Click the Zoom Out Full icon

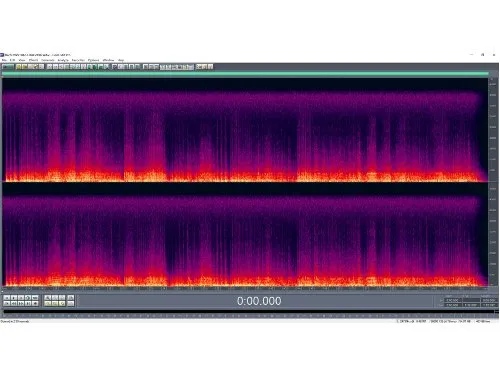click(x=62, y=298)
